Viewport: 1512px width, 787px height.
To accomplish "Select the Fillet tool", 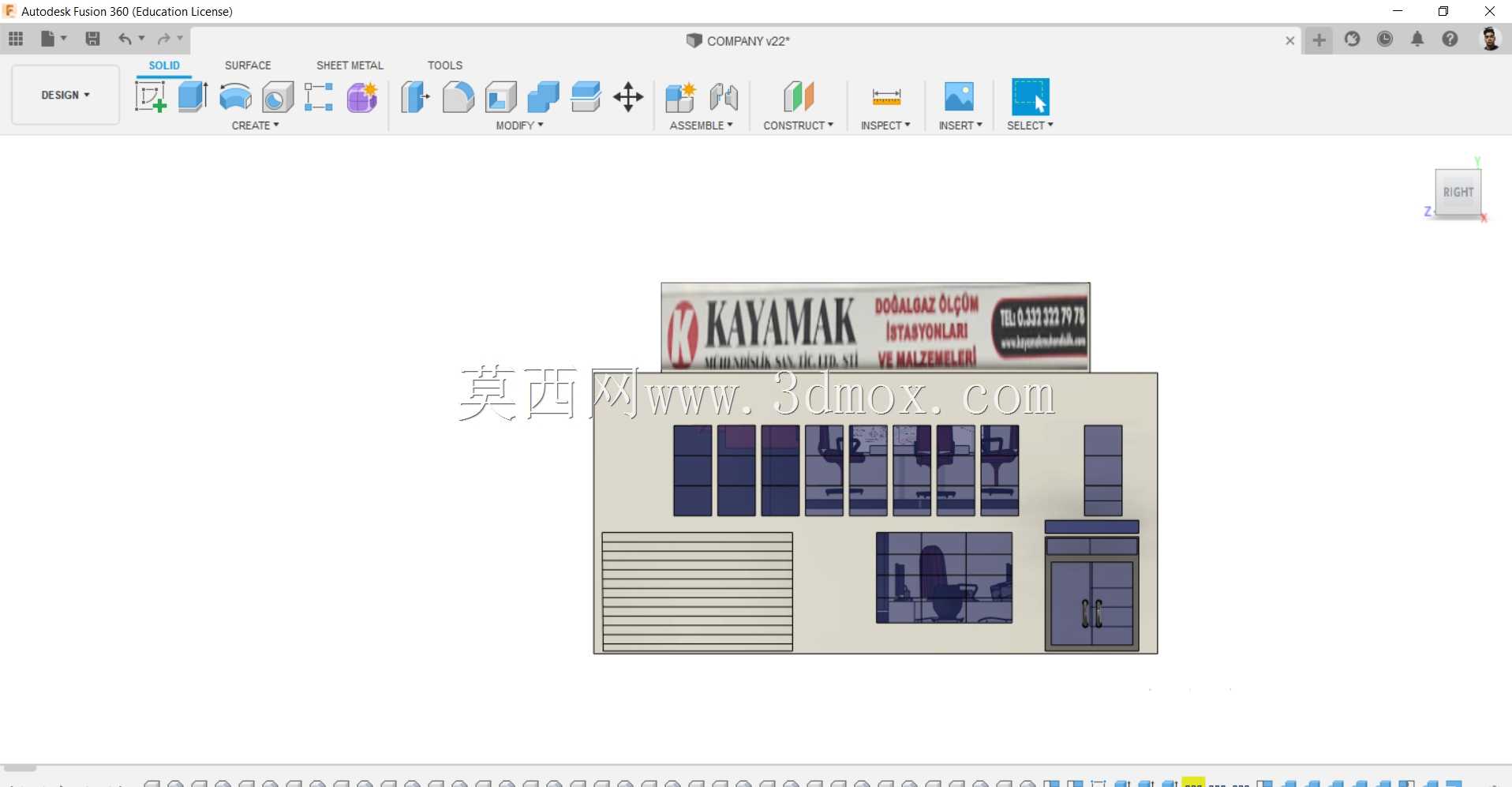I will tap(458, 97).
